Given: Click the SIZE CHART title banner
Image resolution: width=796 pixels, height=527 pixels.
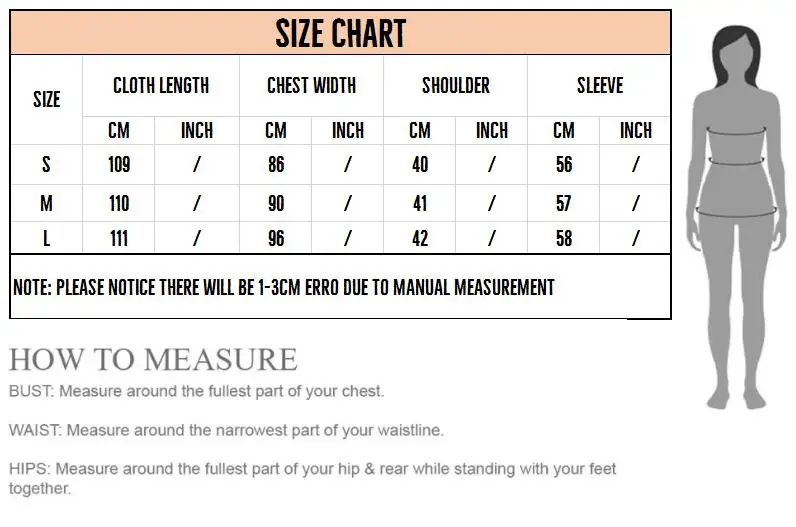Looking at the screenshot, I should pos(340,33).
